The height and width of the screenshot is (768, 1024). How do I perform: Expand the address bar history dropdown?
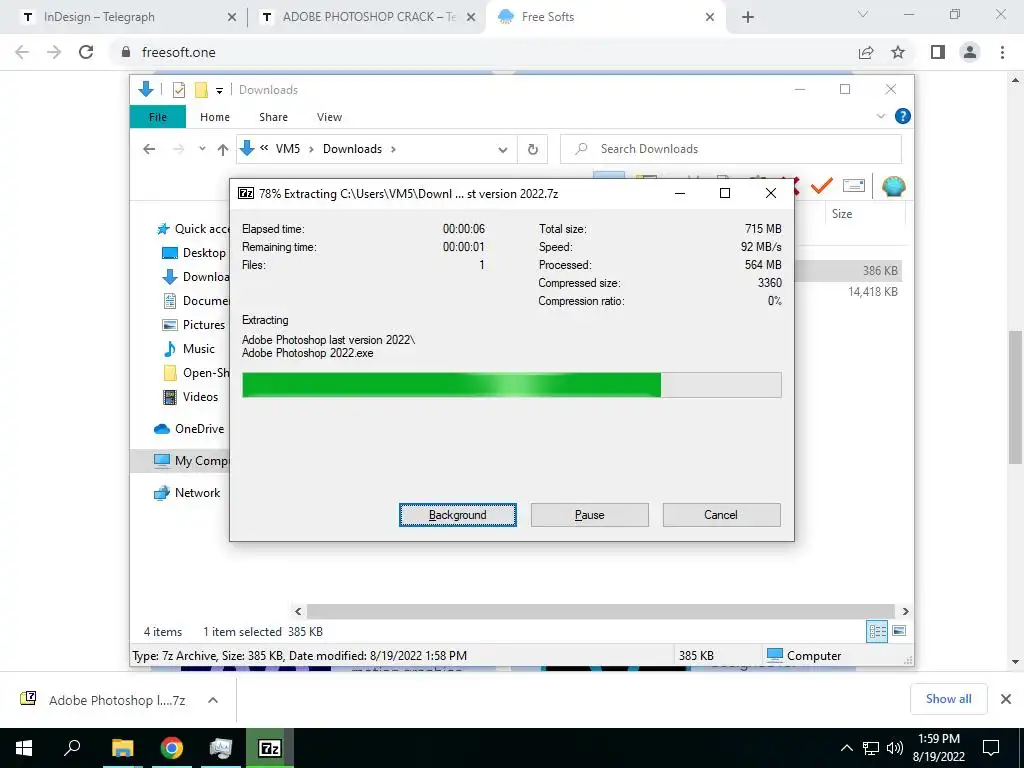(x=502, y=150)
